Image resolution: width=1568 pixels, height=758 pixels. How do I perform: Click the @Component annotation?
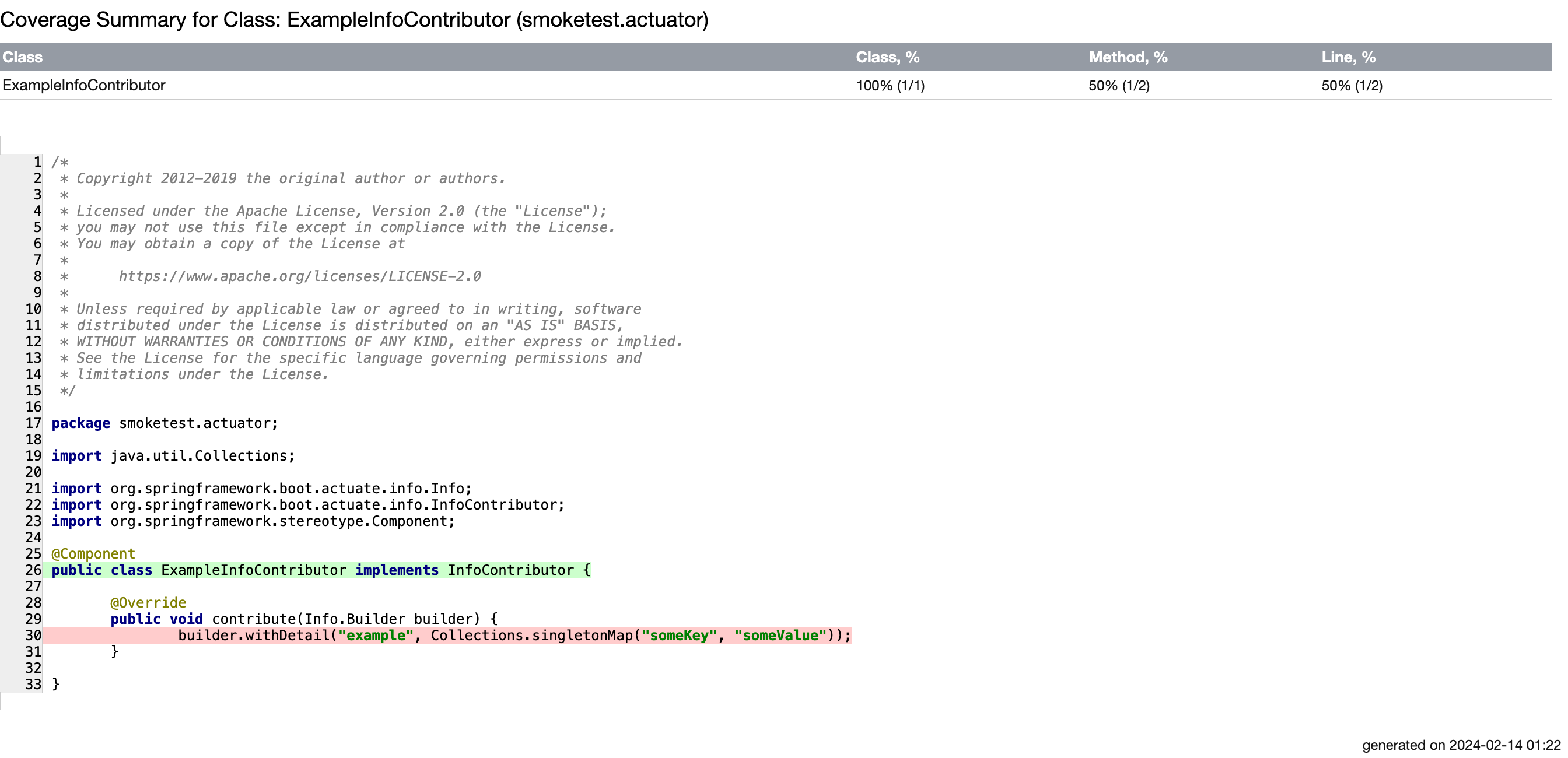click(93, 553)
